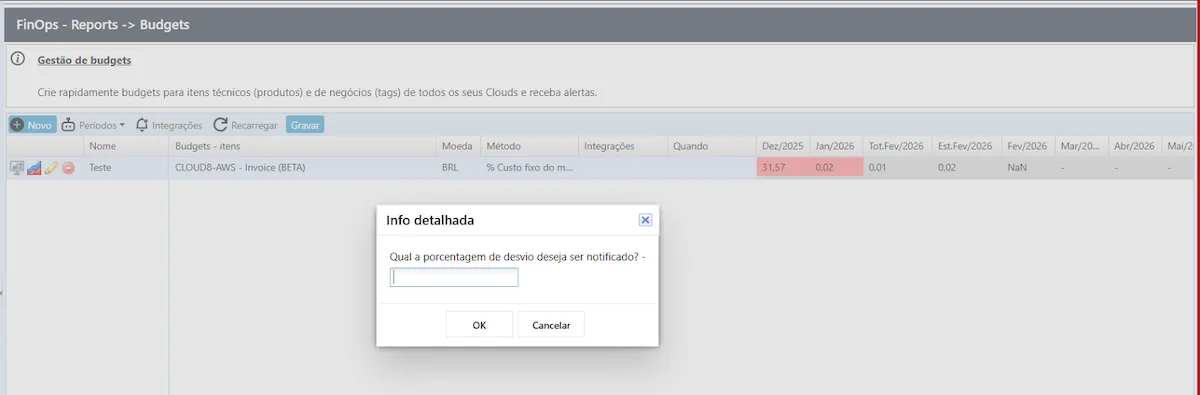
Task: Open Integrações with the bell icon
Action: pyautogui.click(x=169, y=125)
